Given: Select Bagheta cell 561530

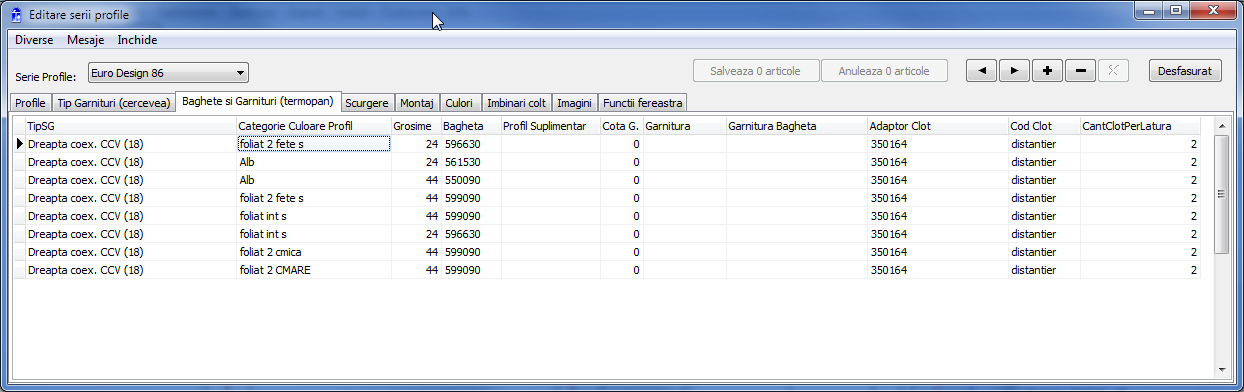Looking at the screenshot, I should (471, 162).
